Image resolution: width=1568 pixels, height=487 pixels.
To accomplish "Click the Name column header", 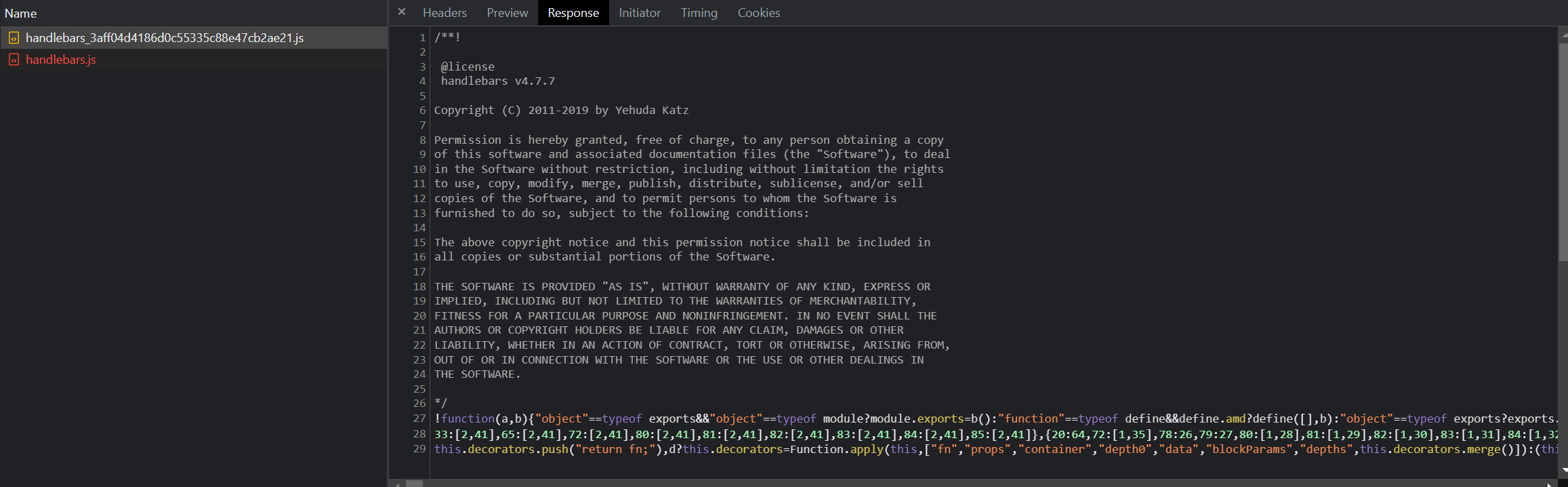I will pos(194,13).
